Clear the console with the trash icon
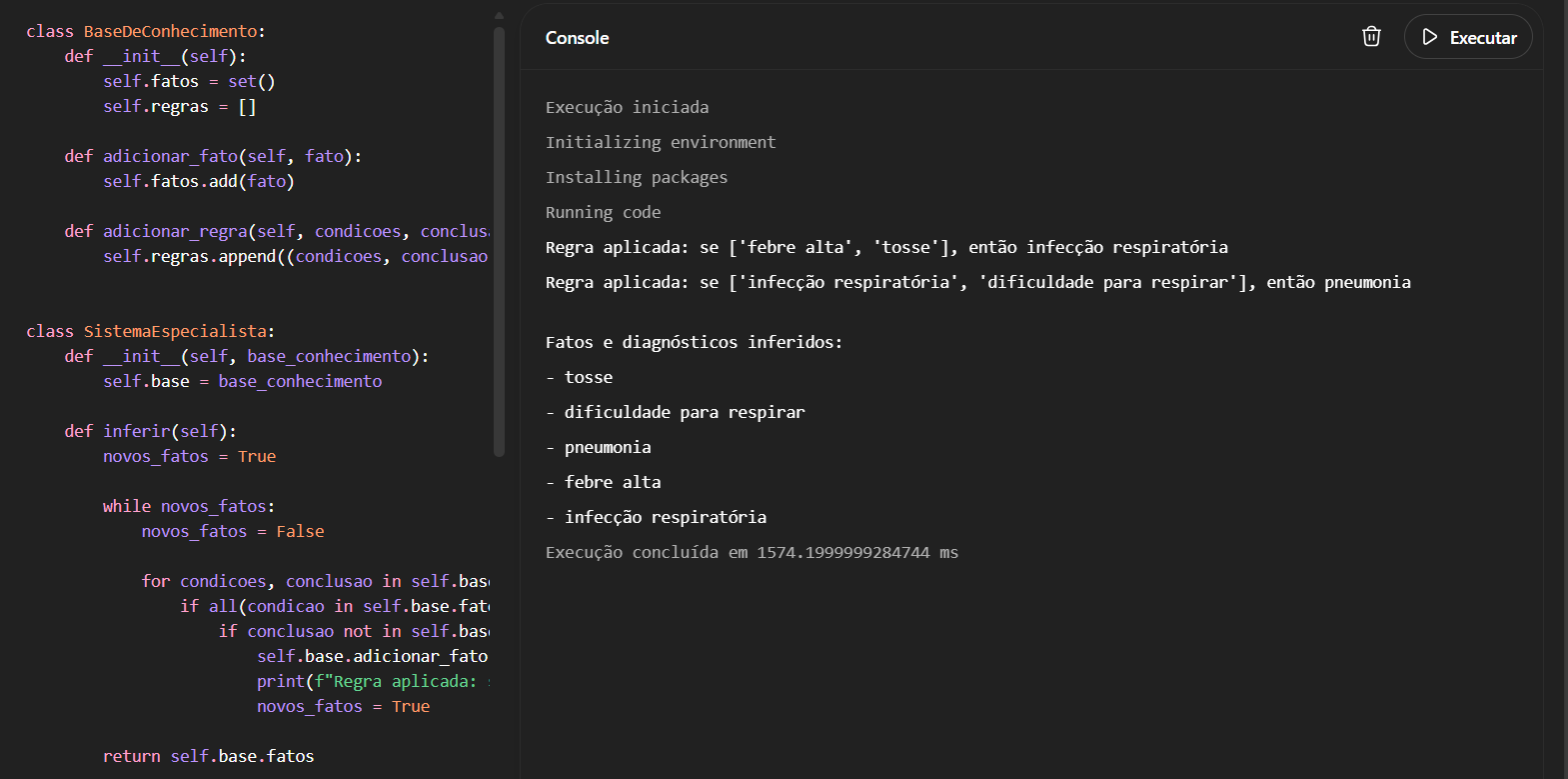Image resolution: width=1568 pixels, height=779 pixels. [1371, 37]
